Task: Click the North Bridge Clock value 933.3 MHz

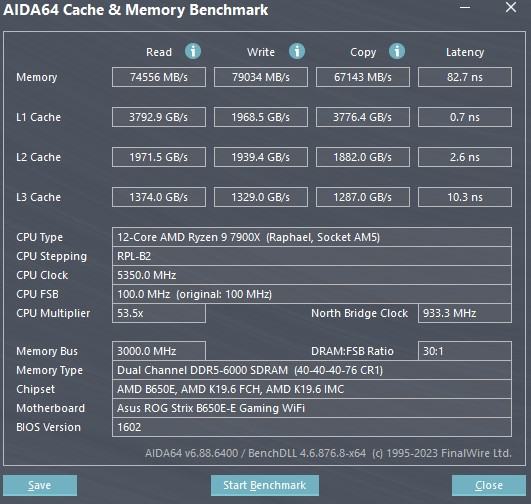Action: point(465,313)
